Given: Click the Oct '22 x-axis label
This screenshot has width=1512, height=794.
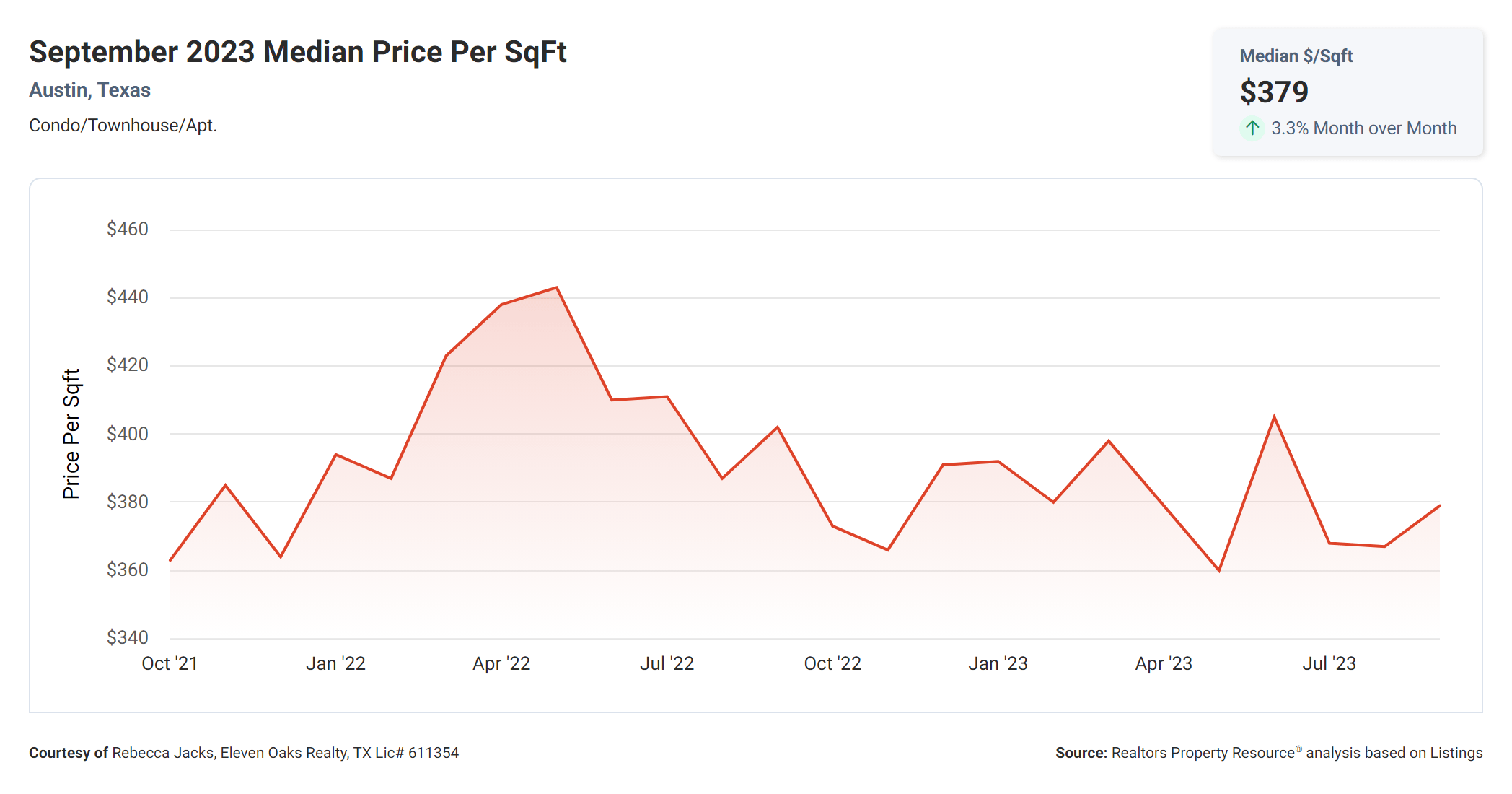Looking at the screenshot, I should (832, 663).
